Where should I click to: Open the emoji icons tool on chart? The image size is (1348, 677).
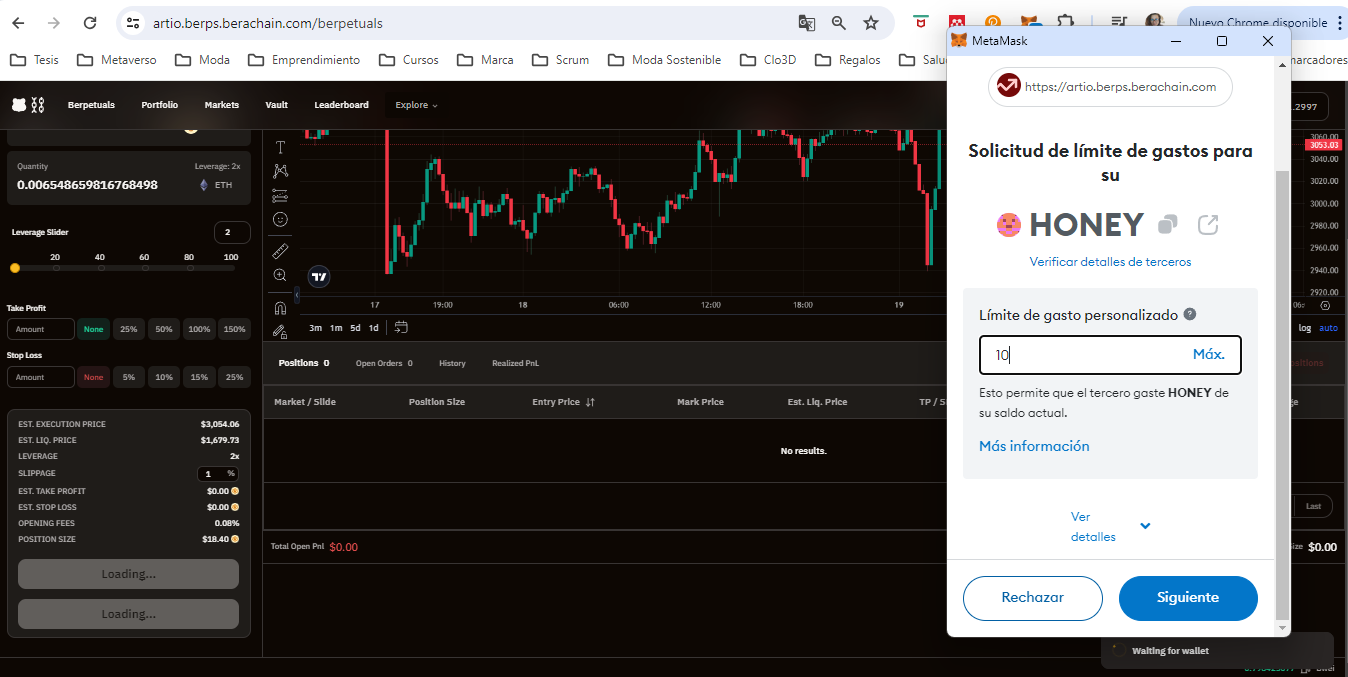[x=280, y=219]
